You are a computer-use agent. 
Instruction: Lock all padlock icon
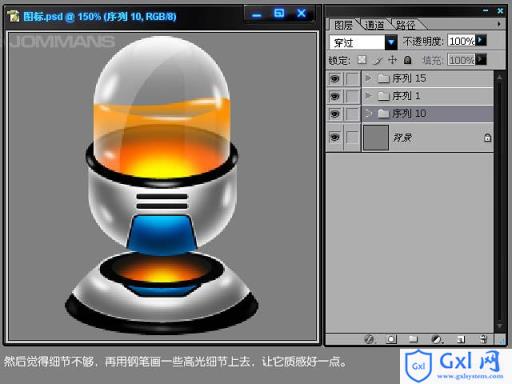(x=407, y=60)
